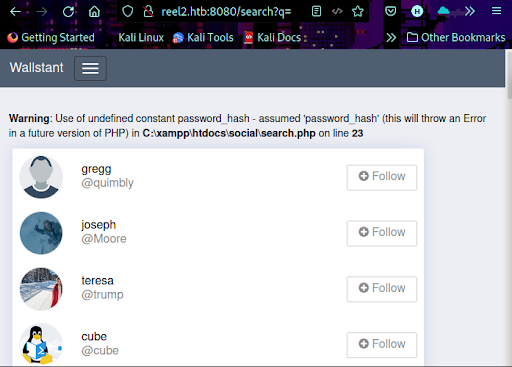Open the H extension icon in the toolbar
Image resolution: width=512 pixels, height=367 pixels.
pyautogui.click(x=417, y=12)
